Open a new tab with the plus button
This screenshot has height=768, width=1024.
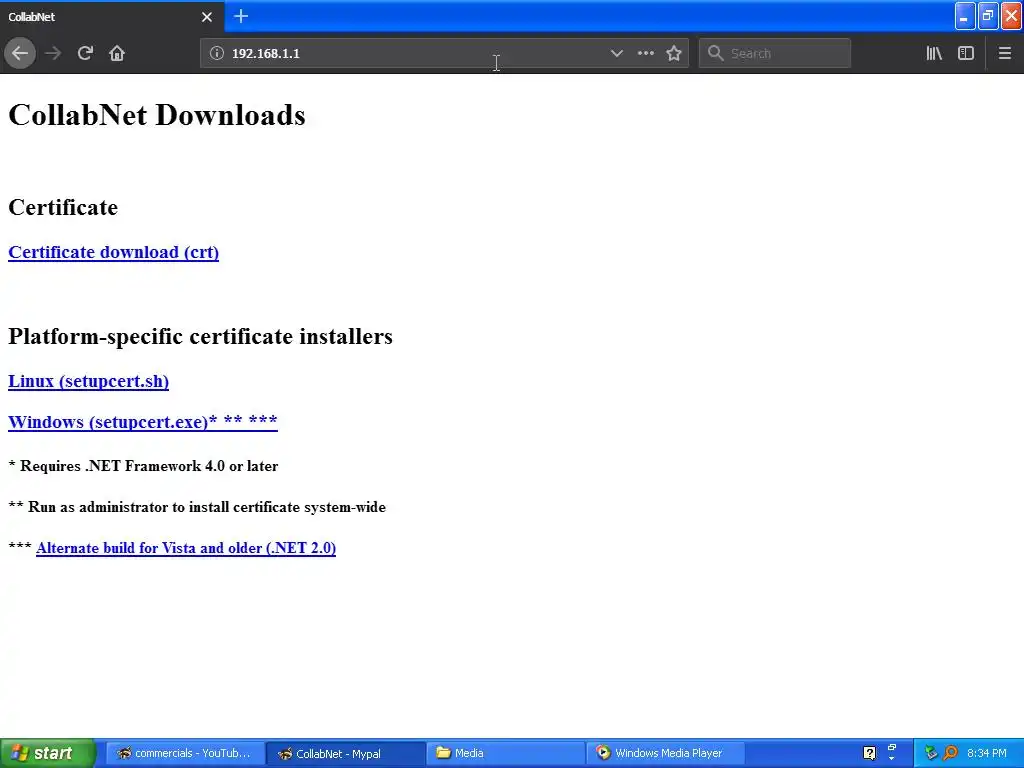241,16
